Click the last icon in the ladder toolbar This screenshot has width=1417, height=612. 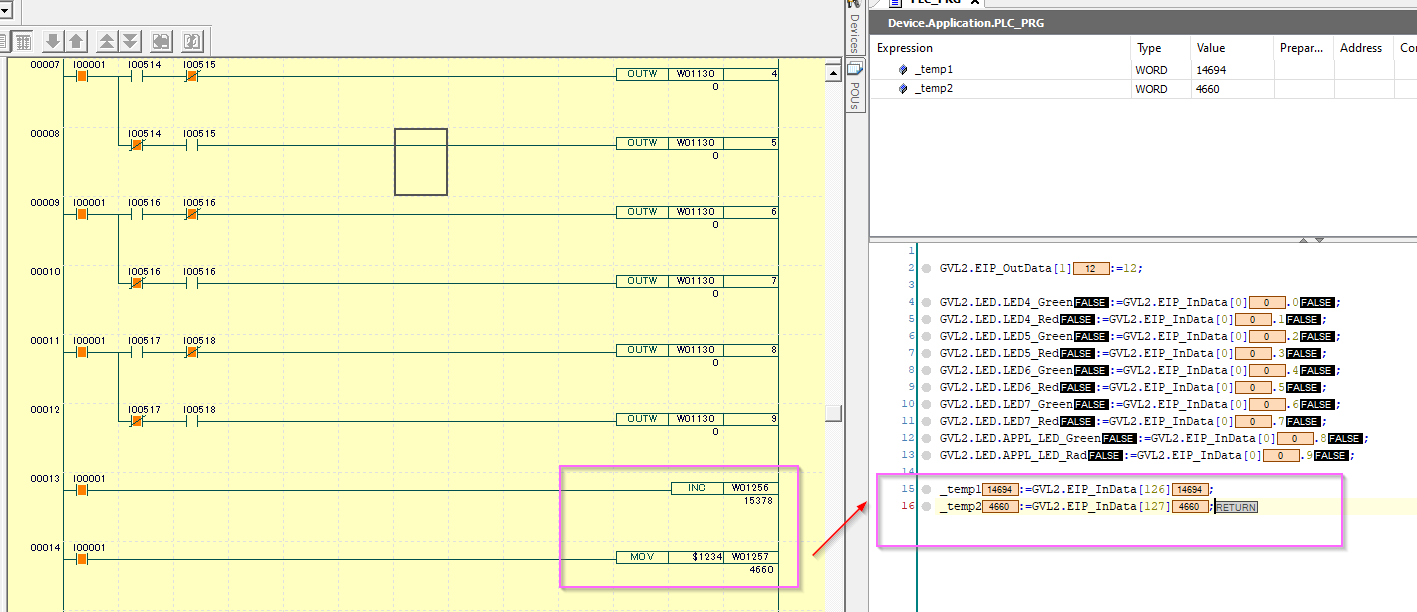coord(193,41)
